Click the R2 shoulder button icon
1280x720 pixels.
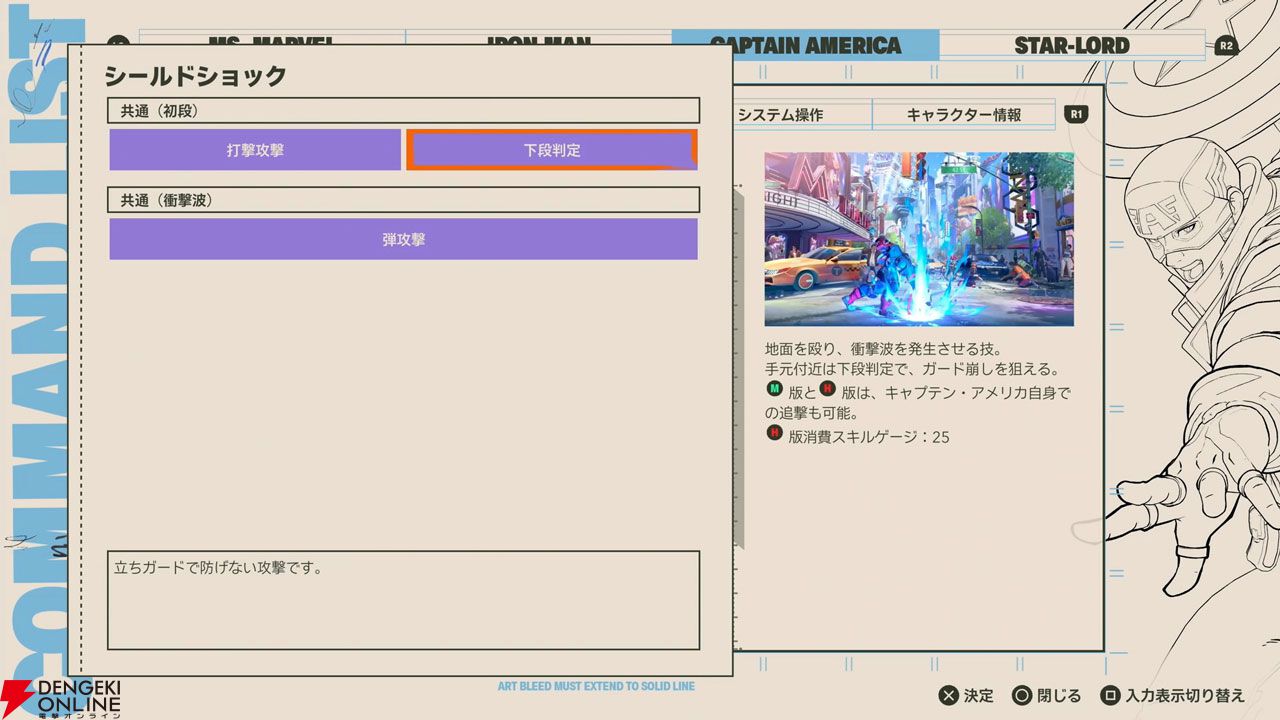tap(1226, 45)
